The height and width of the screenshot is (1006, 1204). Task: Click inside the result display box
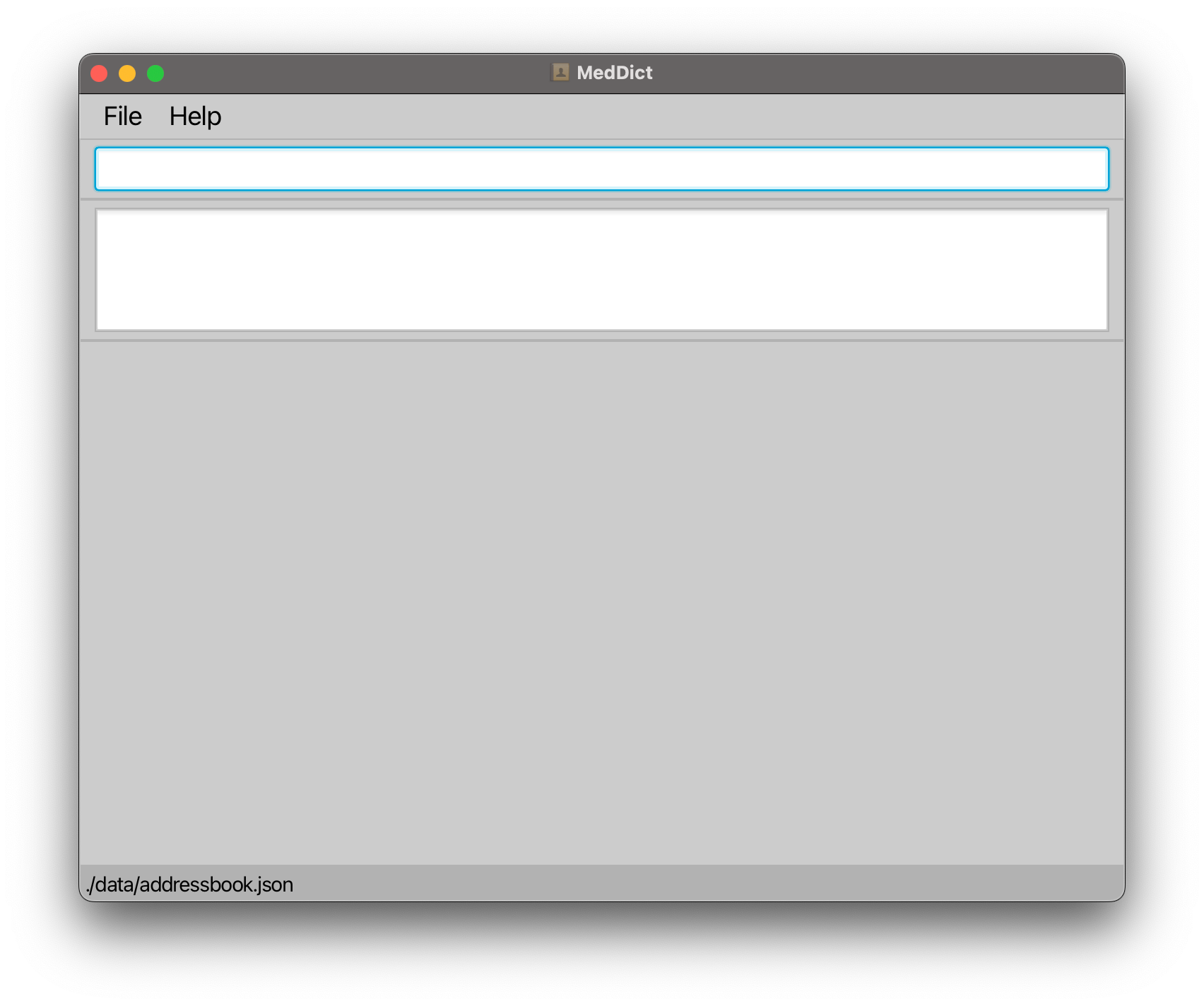coord(601,270)
